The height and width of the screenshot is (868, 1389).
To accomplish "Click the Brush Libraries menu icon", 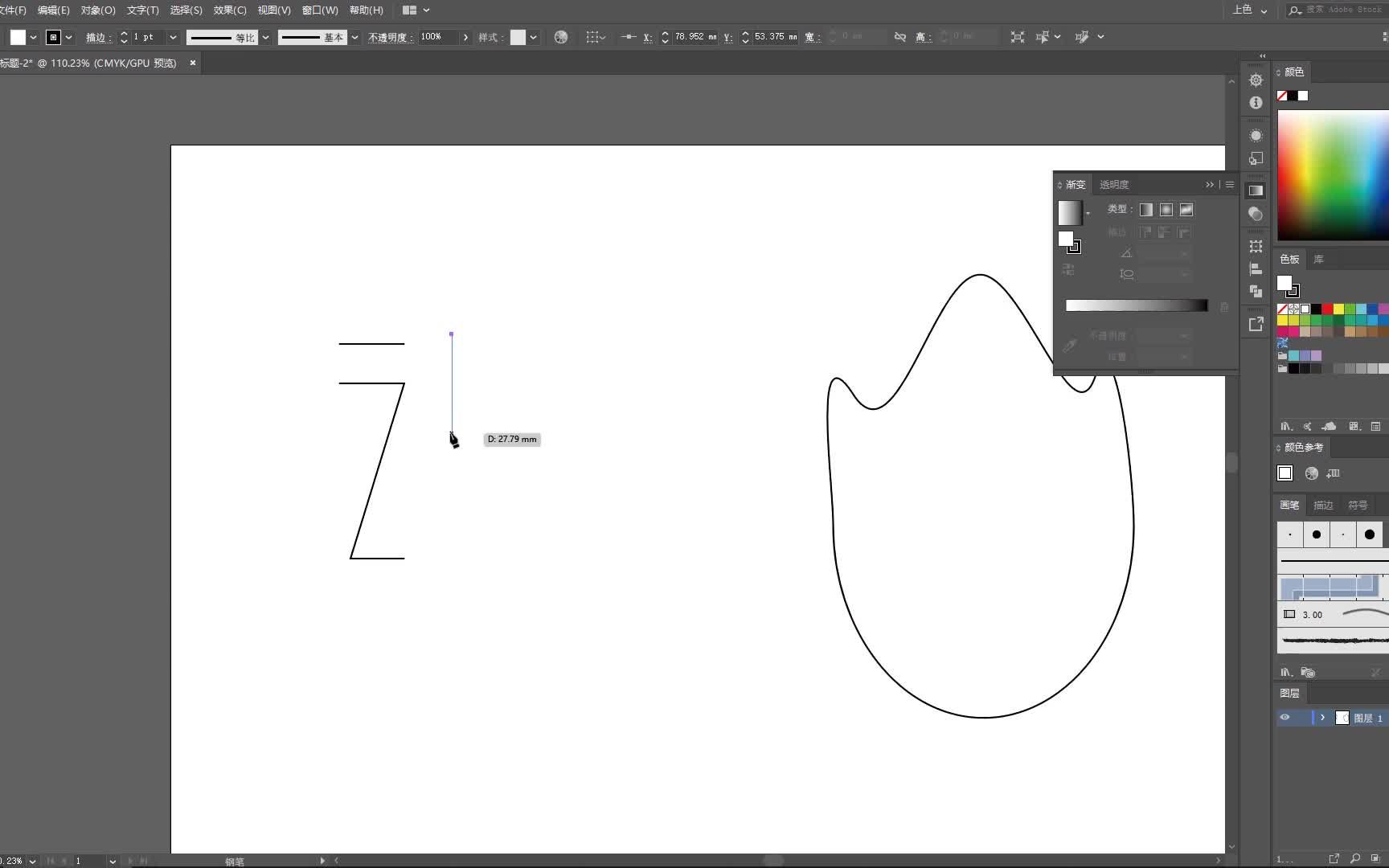I will click(1286, 672).
